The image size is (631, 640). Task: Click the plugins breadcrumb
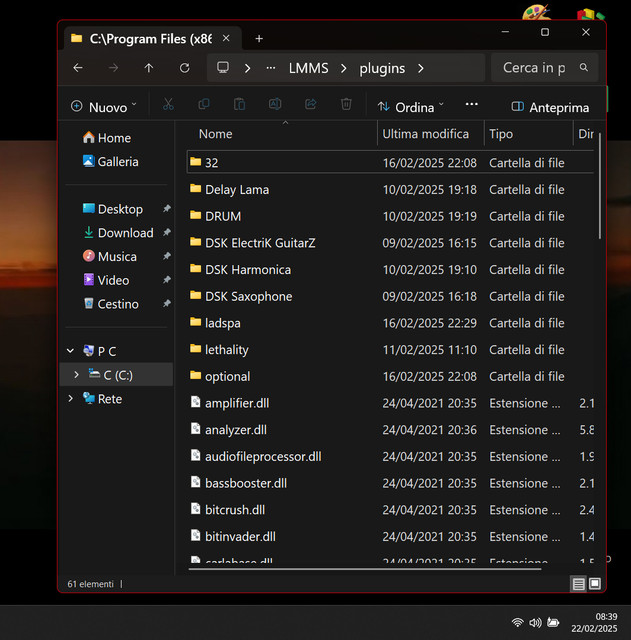tap(382, 68)
